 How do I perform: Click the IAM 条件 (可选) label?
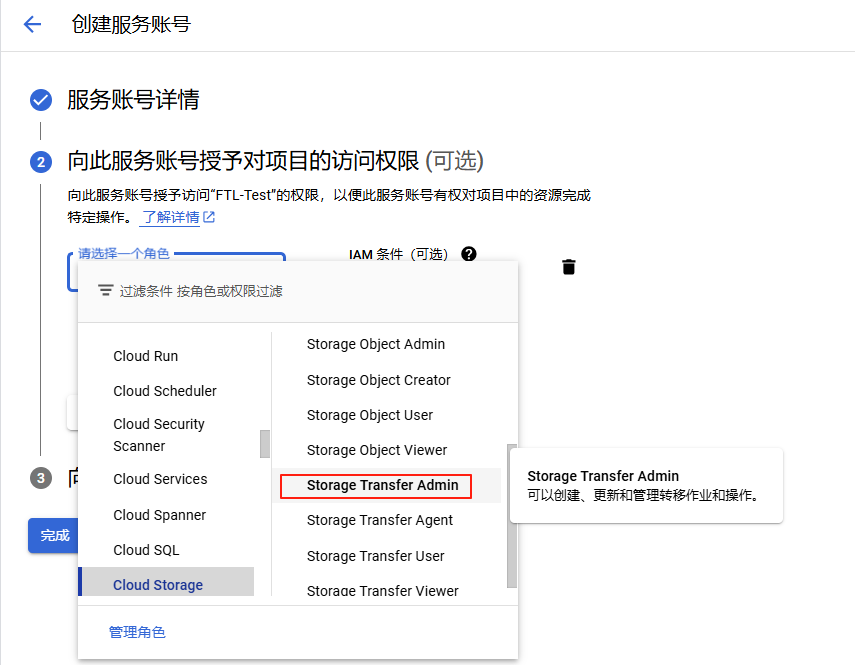tap(398, 254)
